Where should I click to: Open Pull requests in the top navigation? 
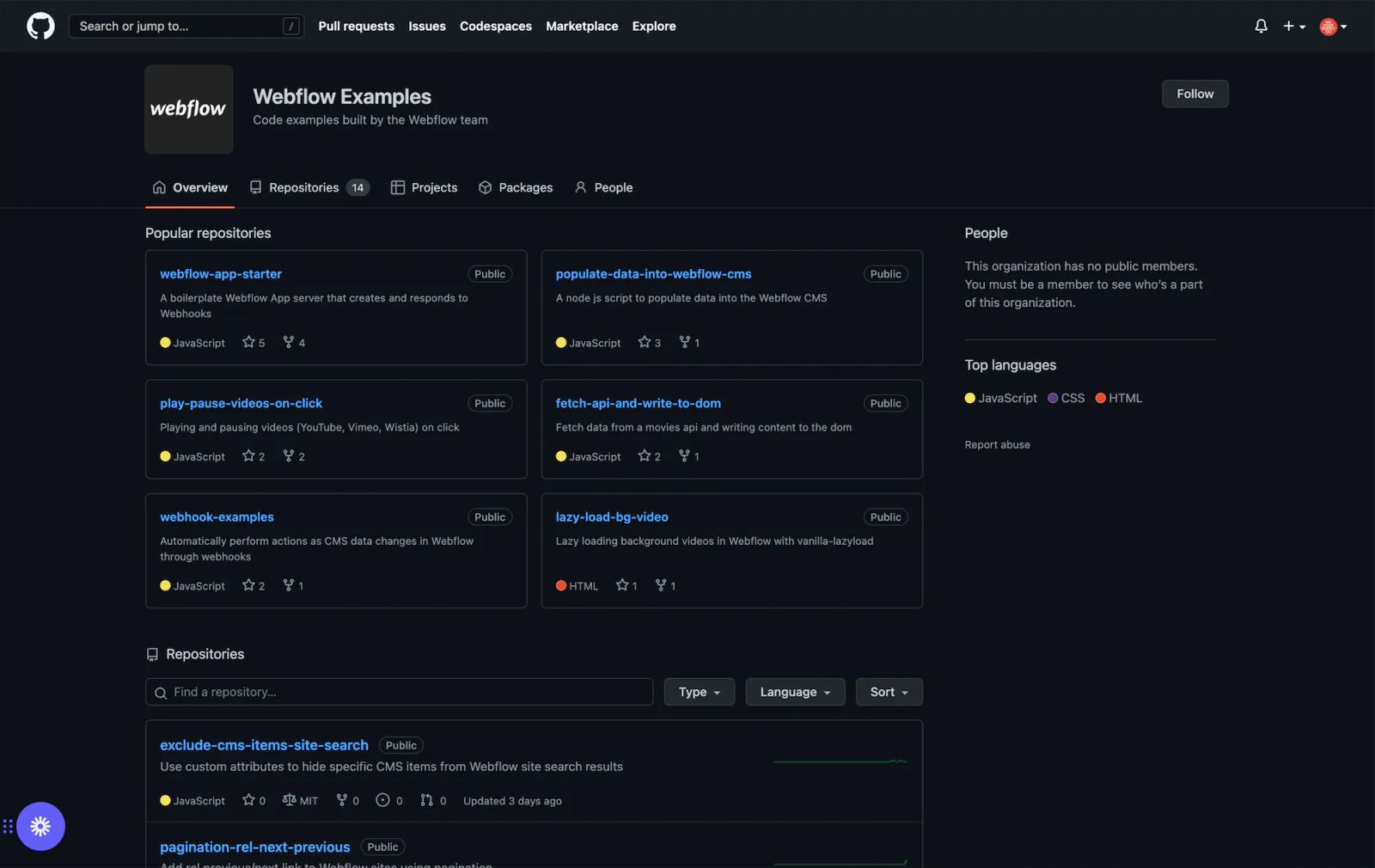click(x=357, y=26)
